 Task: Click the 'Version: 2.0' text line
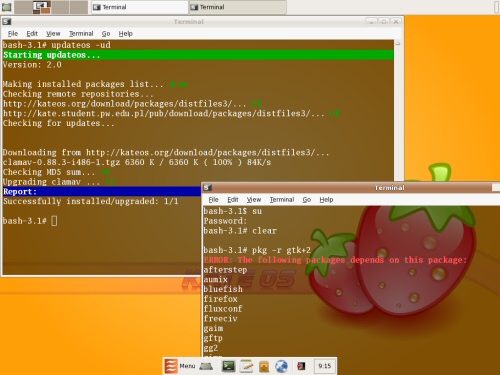[32, 65]
